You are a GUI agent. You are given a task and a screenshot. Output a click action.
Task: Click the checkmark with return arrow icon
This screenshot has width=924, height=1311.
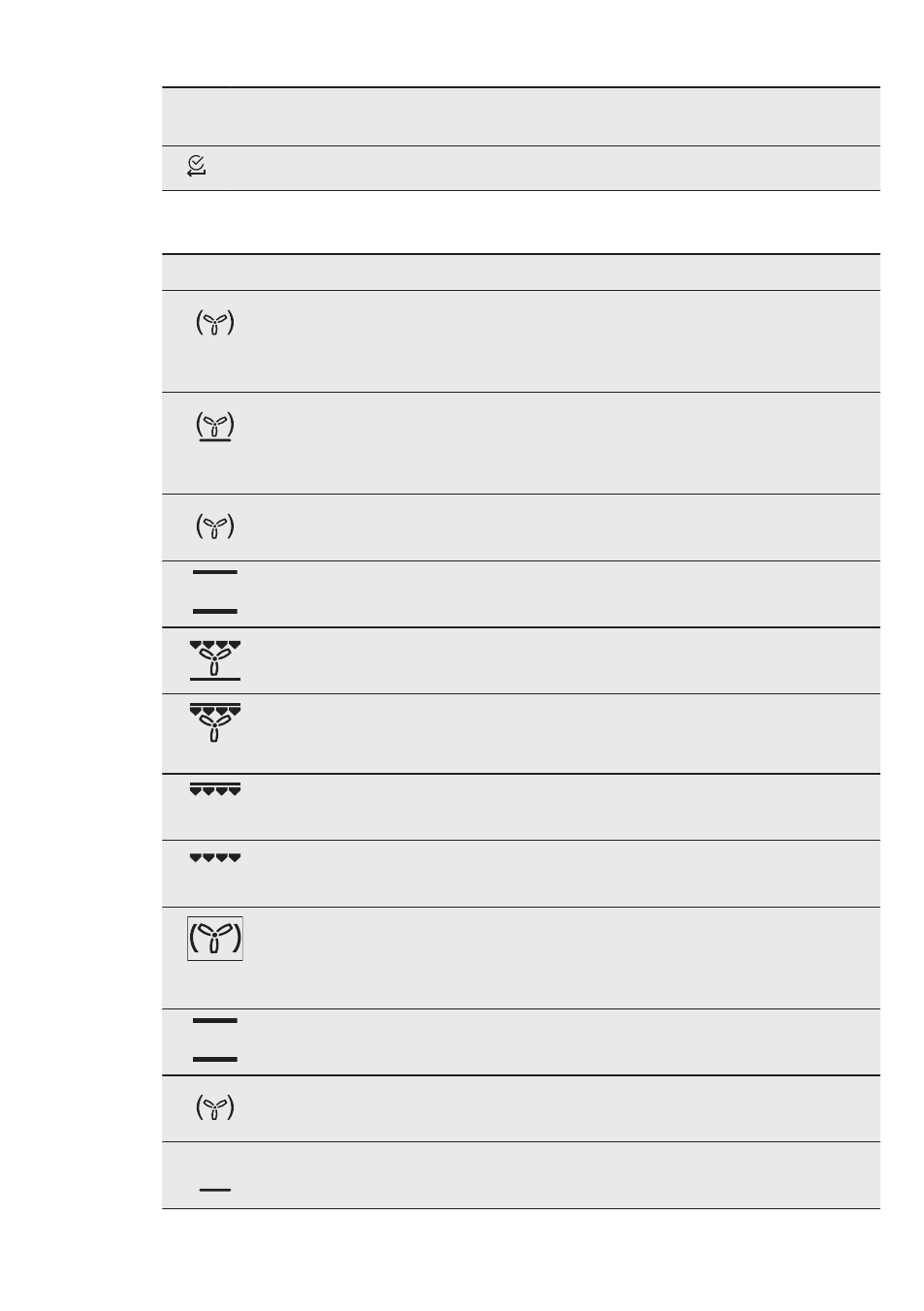point(197,167)
